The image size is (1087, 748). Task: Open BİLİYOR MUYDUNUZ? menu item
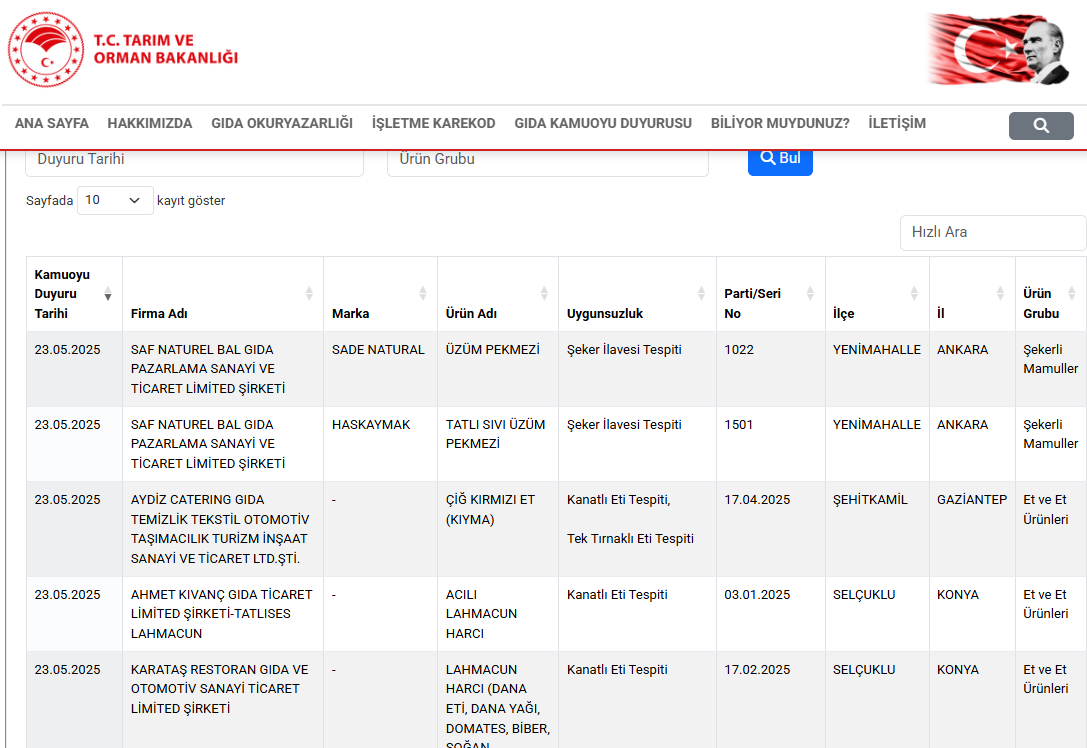point(780,123)
